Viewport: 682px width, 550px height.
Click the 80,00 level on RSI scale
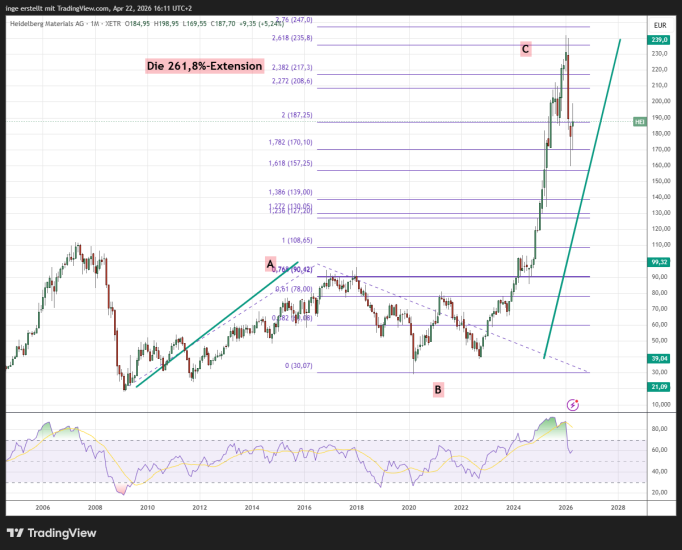pos(659,429)
